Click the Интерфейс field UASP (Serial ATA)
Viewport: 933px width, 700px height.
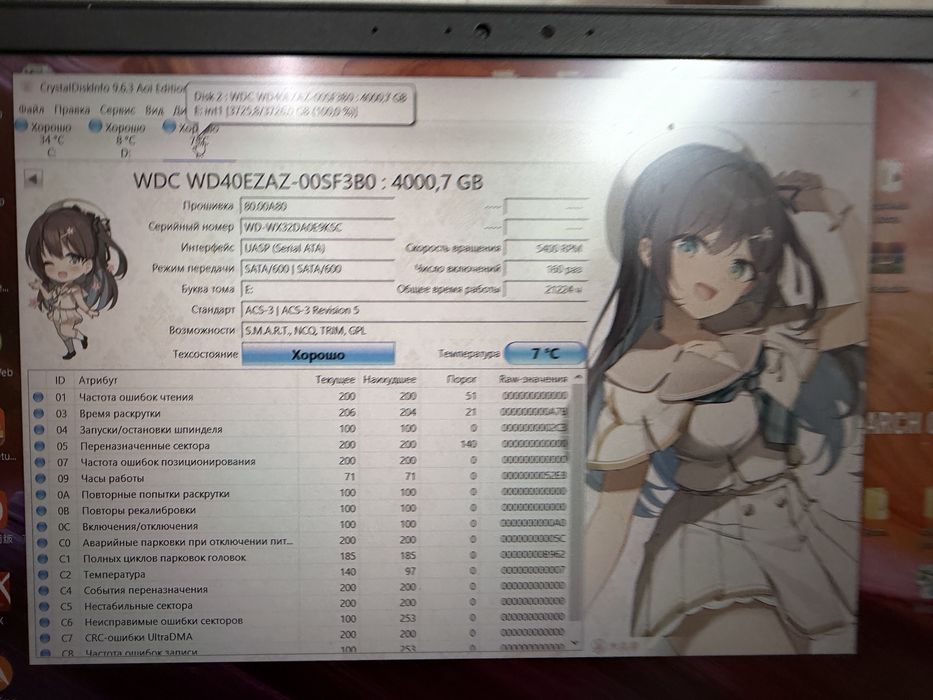(x=317, y=248)
